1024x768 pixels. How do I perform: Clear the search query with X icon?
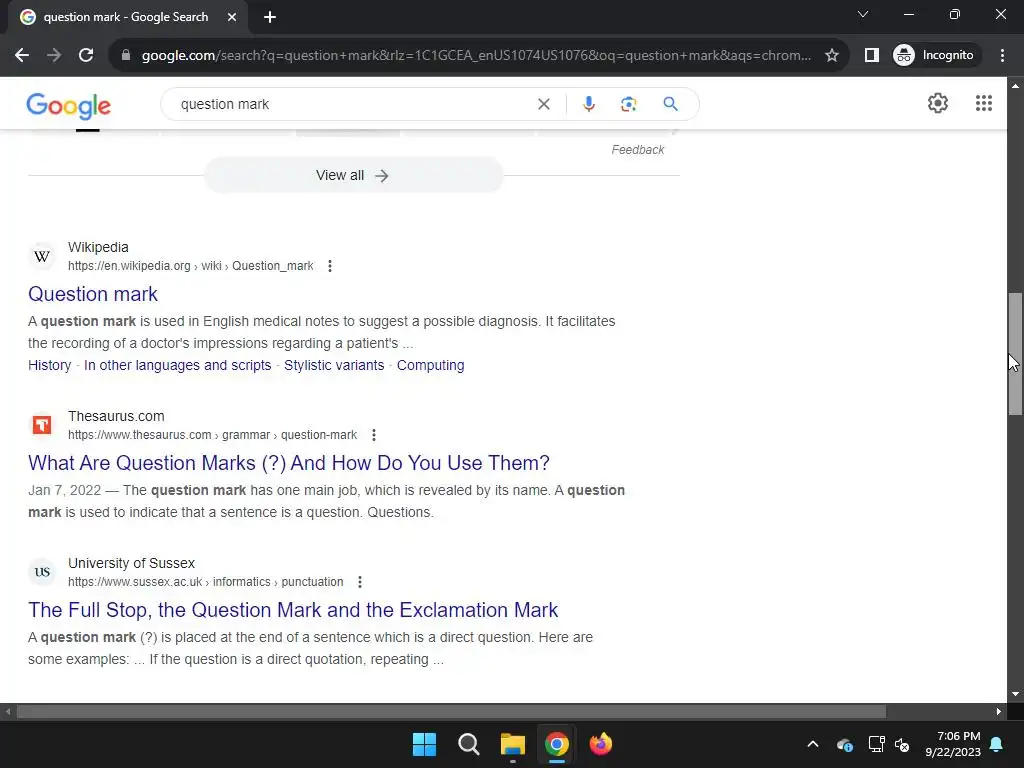[543, 104]
